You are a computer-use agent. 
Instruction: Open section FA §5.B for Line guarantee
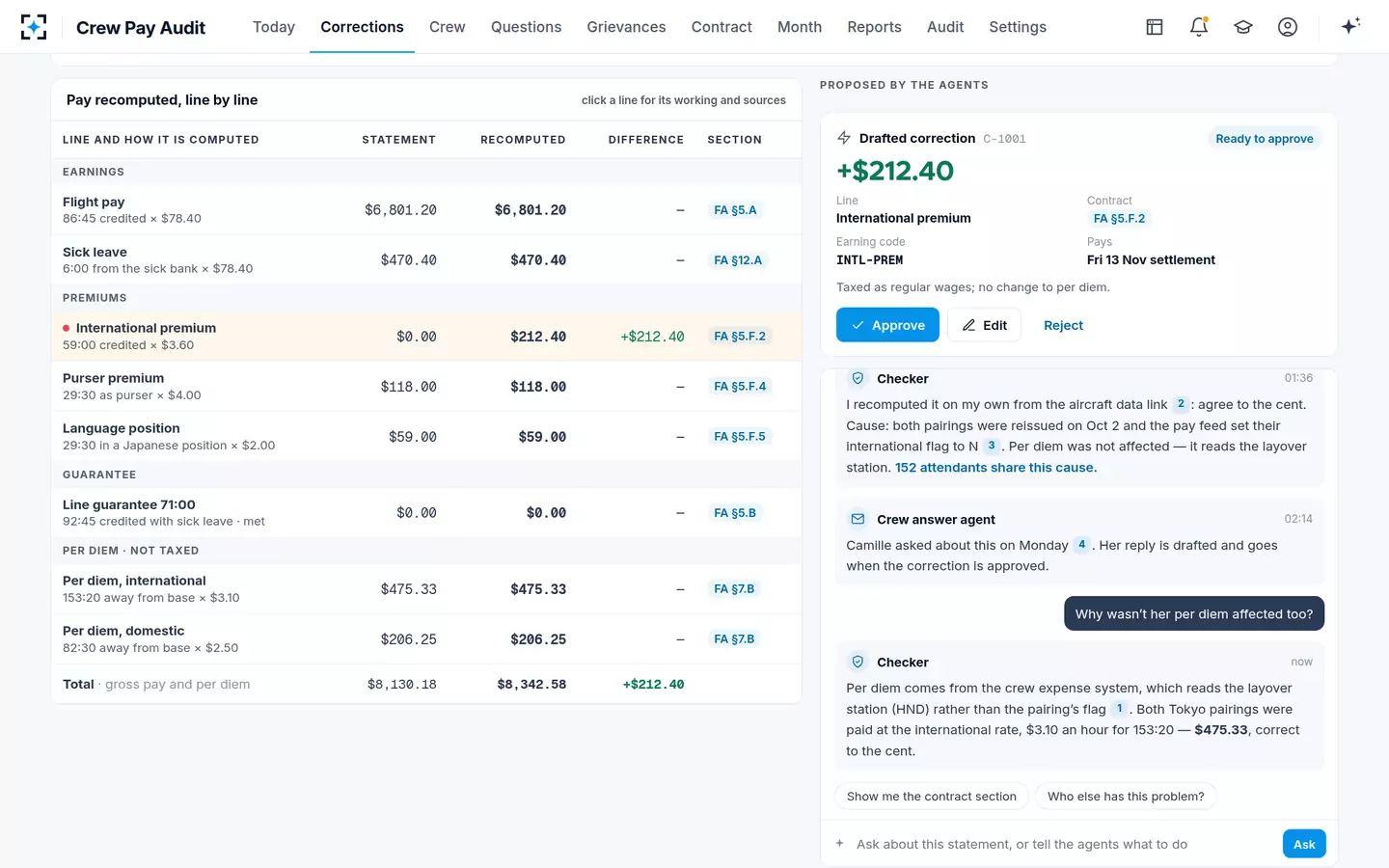tap(735, 513)
